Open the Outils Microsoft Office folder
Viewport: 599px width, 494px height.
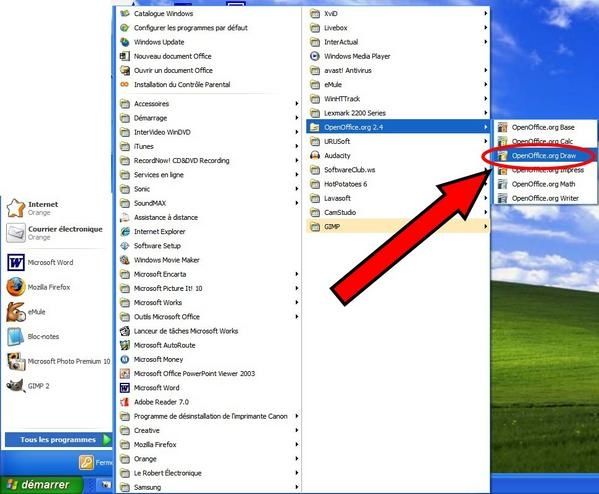click(167, 317)
